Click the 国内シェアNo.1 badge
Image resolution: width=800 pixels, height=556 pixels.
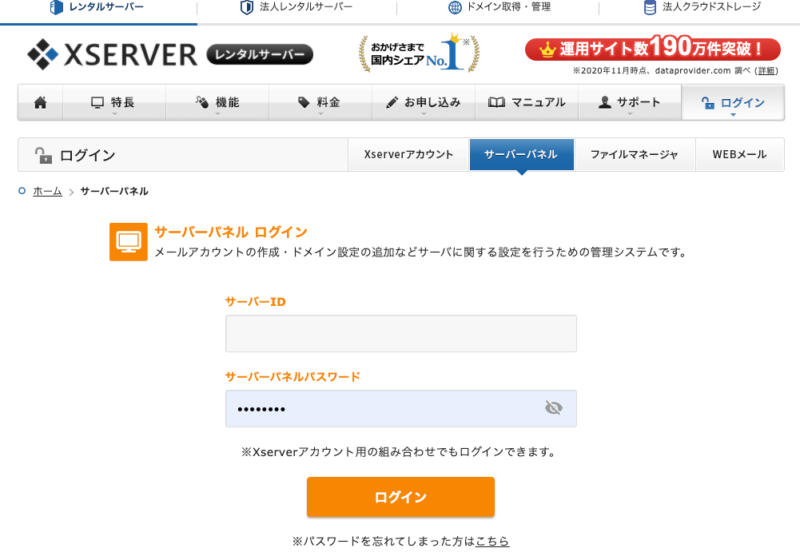click(419, 53)
